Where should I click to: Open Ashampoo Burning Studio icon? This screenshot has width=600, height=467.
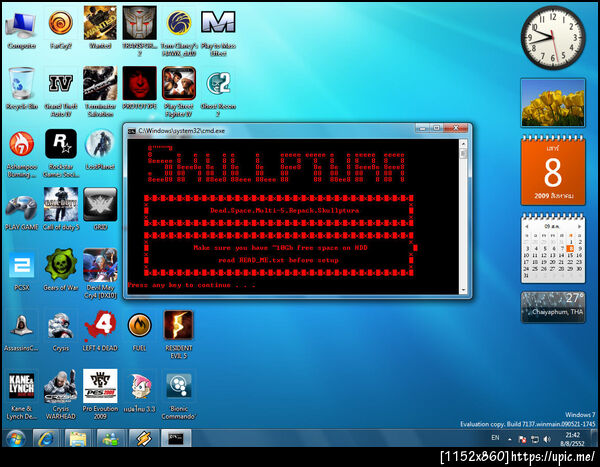coord(21,154)
